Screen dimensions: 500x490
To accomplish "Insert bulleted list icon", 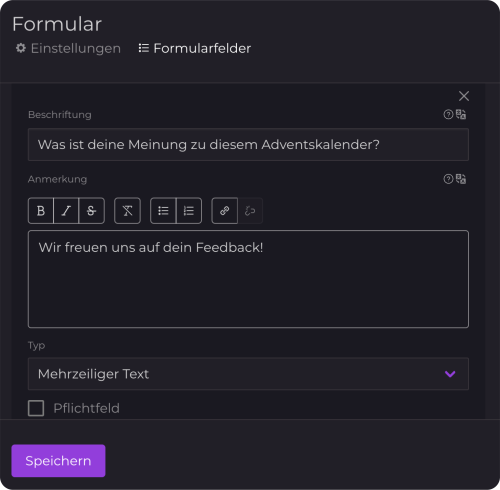I will click(x=163, y=211).
